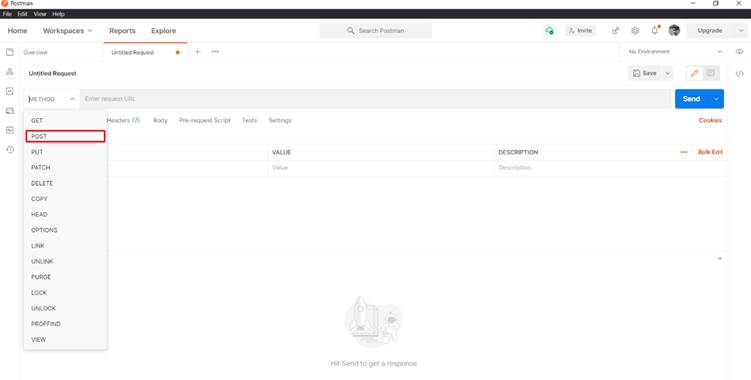The image size is (751, 380).
Task: Select PURGE from the method list
Action: (65, 277)
